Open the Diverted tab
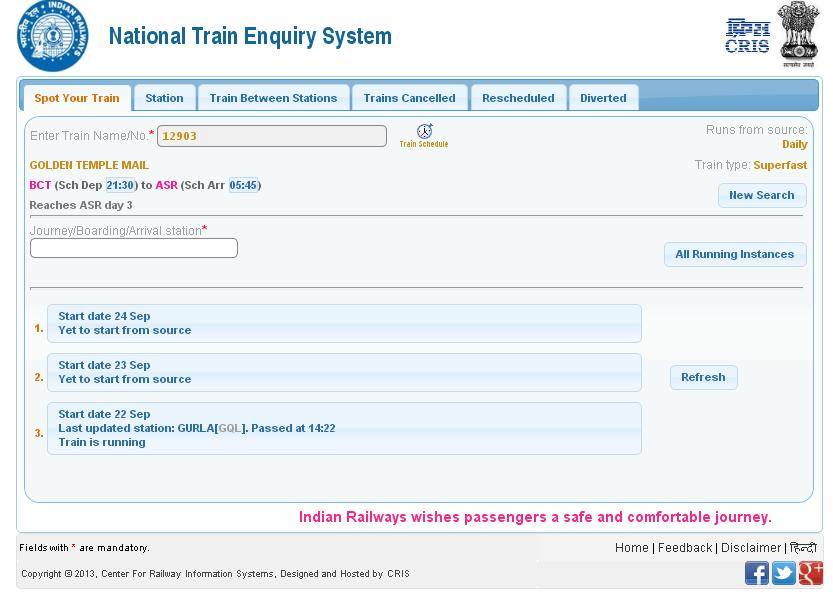Viewport: 833px width, 600px height. click(x=603, y=98)
